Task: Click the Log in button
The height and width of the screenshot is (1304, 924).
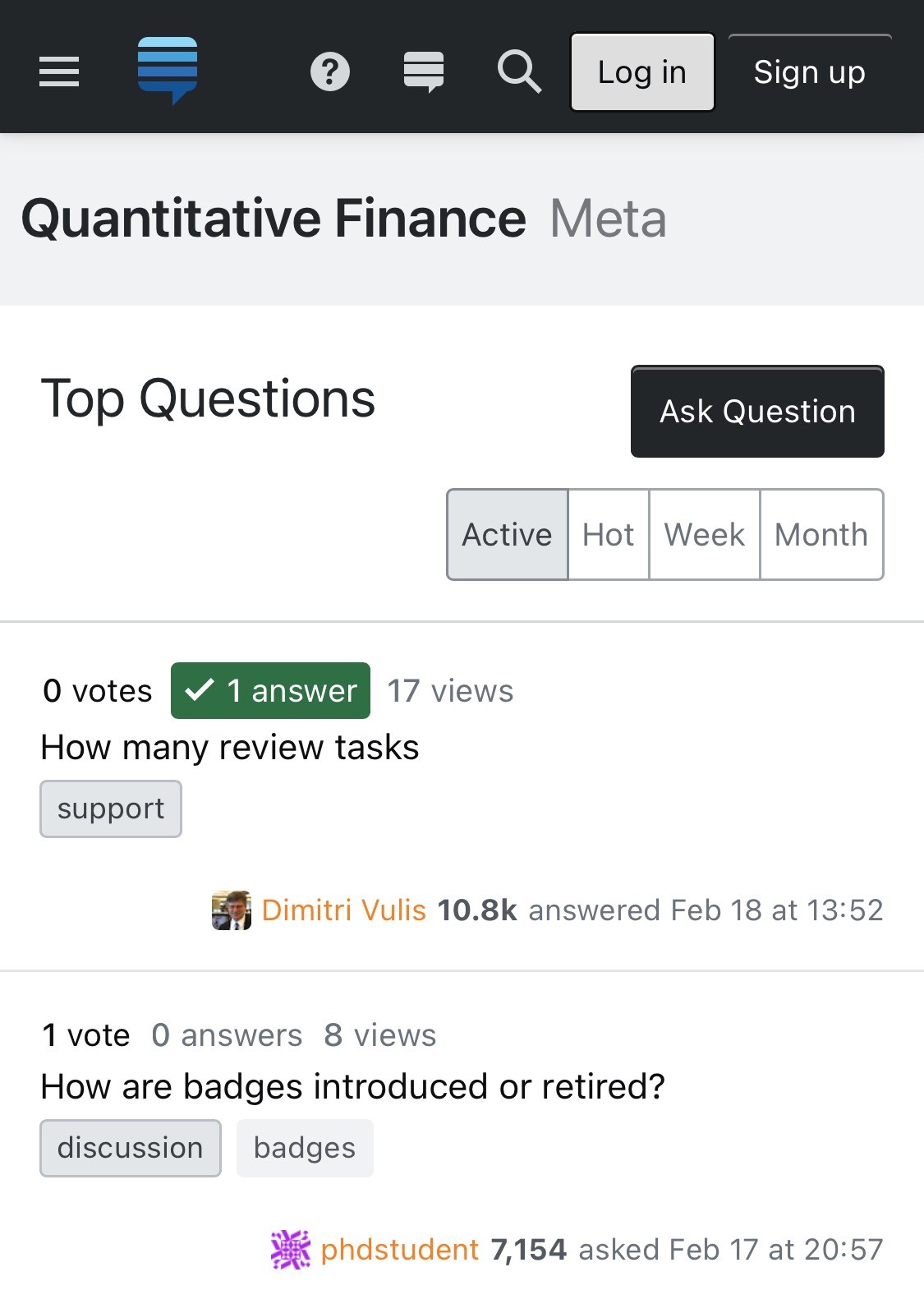Action: pyautogui.click(x=642, y=72)
